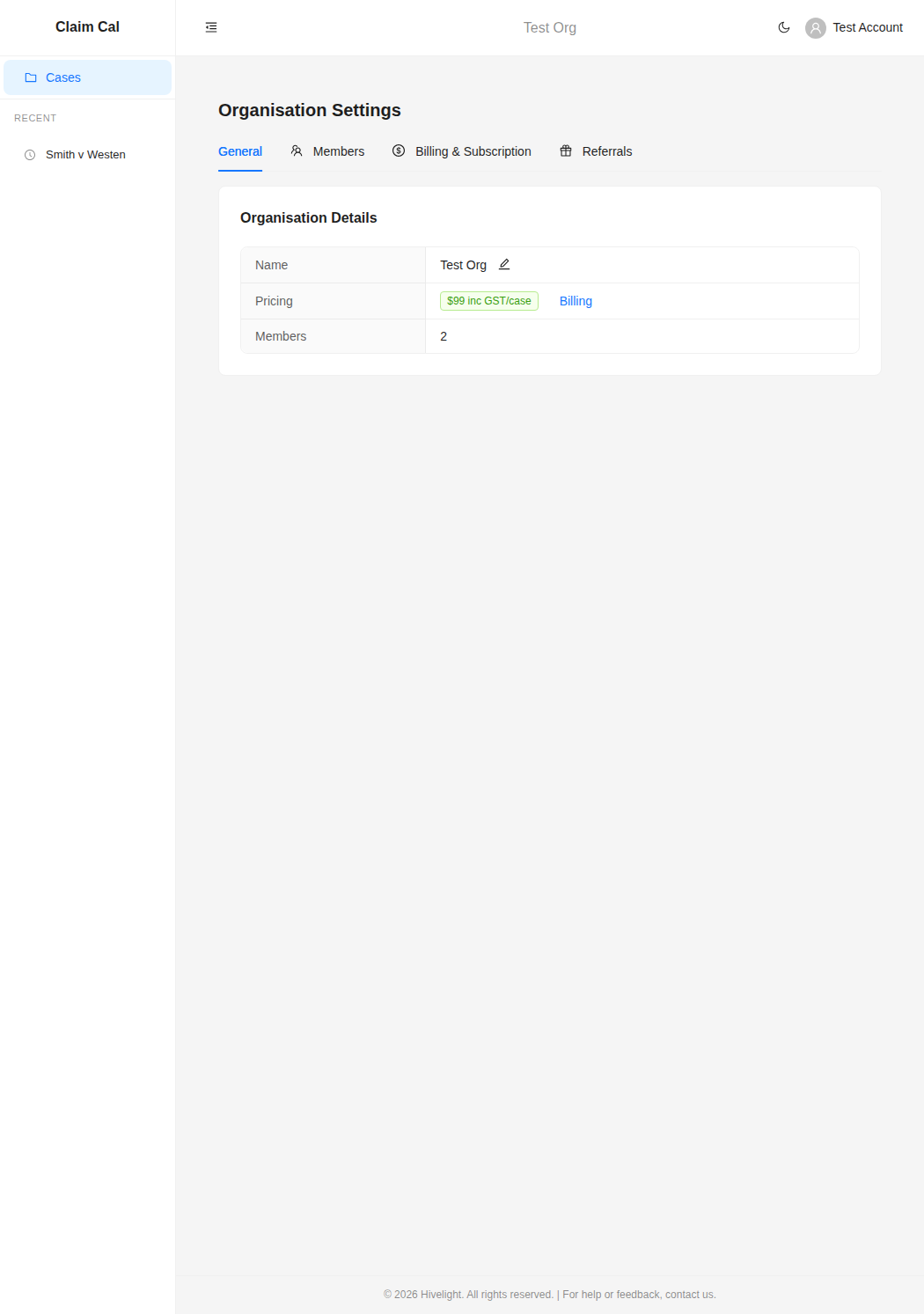Switch to the General tab
Image resolution: width=924 pixels, height=1314 pixels.
(239, 150)
